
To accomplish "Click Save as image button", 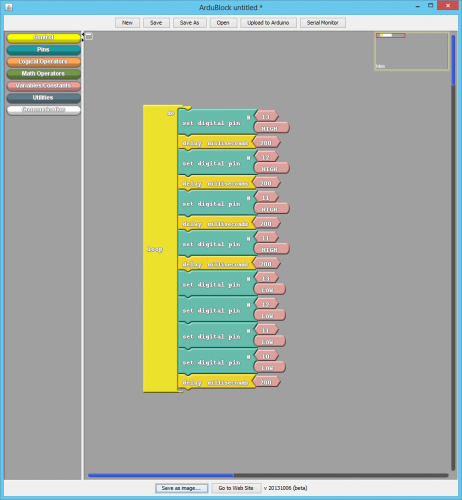I will 181,488.
